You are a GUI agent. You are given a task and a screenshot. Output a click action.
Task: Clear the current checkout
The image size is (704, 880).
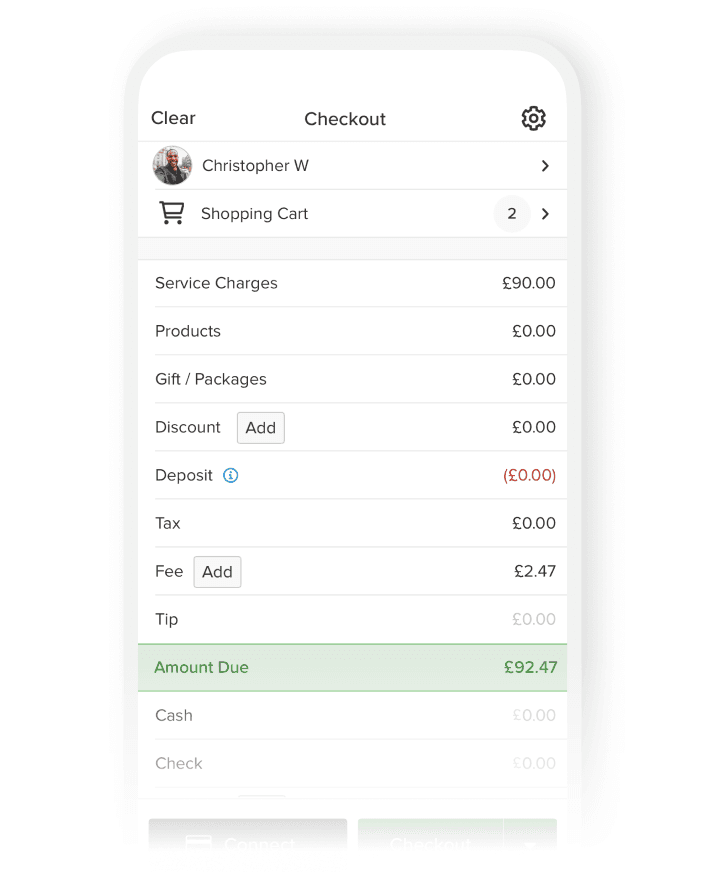tap(172, 118)
